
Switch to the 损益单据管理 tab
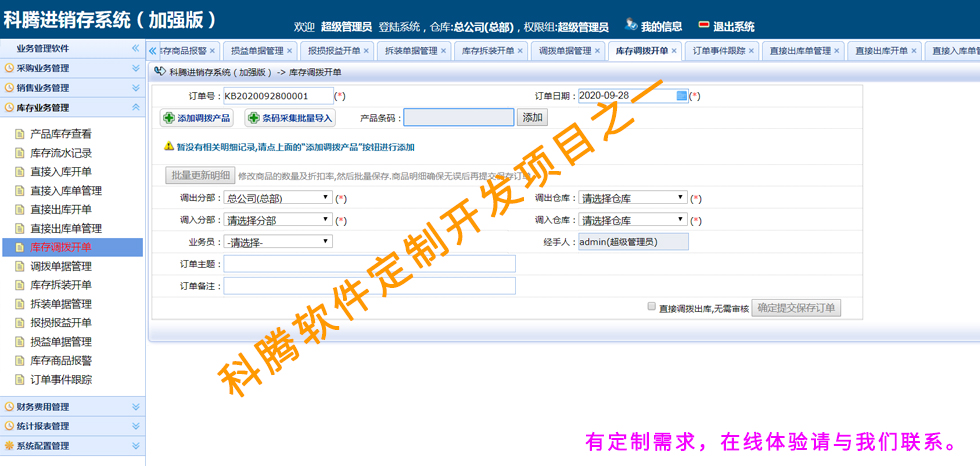pos(257,51)
